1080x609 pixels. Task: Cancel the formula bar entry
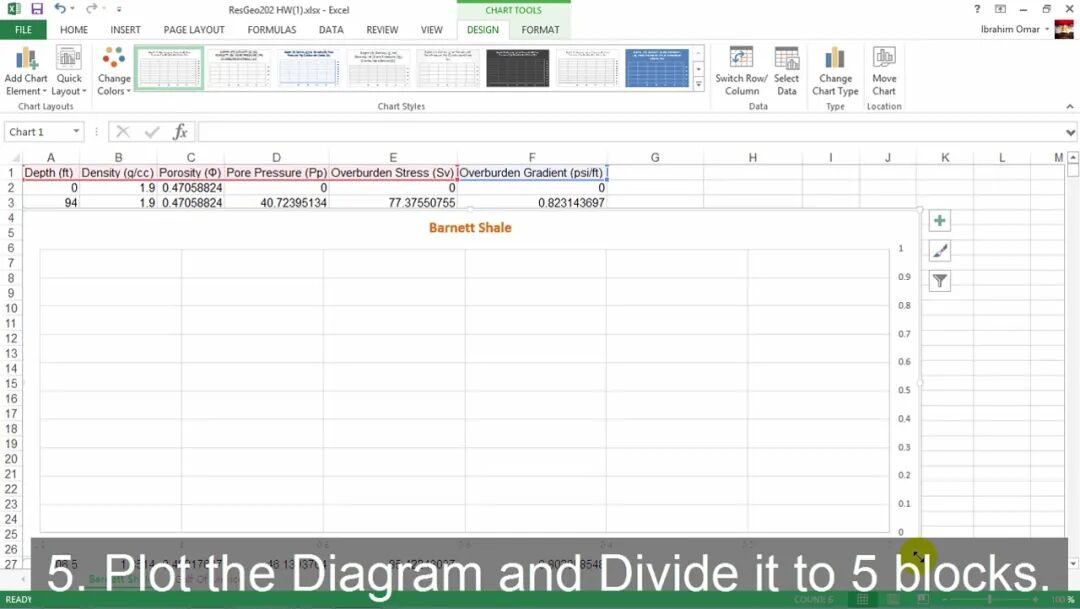tap(123, 132)
